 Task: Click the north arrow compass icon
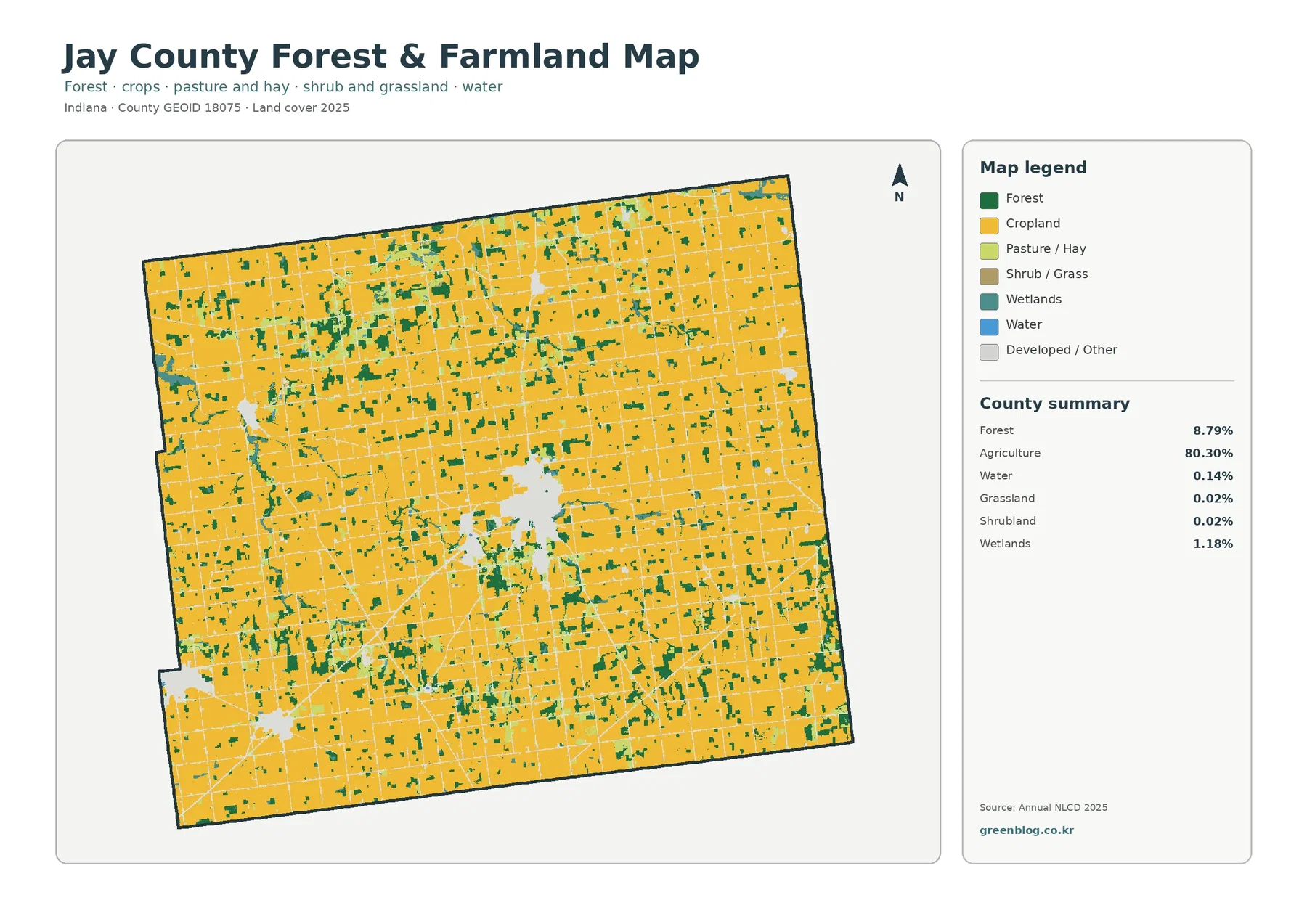899,183
